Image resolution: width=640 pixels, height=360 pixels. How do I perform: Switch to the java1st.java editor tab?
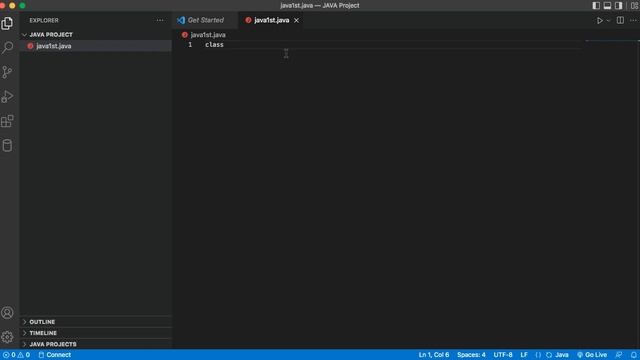[x=271, y=20]
